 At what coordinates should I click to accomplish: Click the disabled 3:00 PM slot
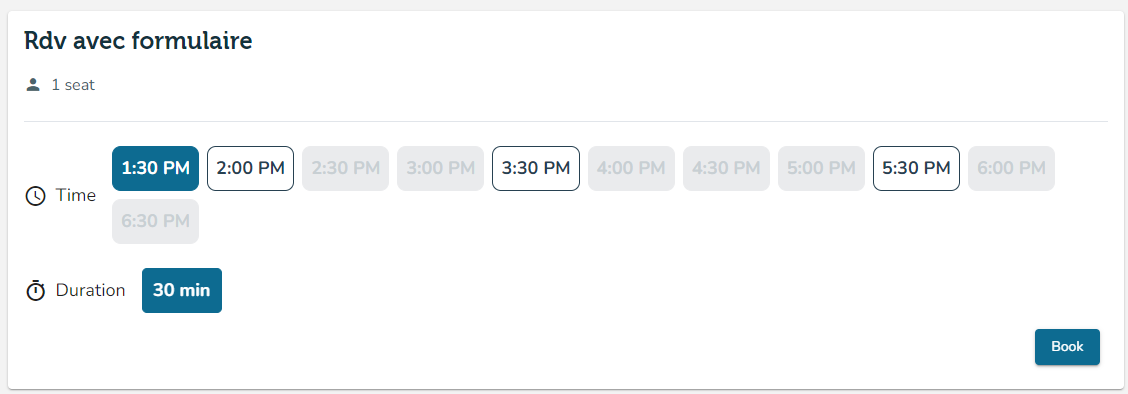point(440,168)
